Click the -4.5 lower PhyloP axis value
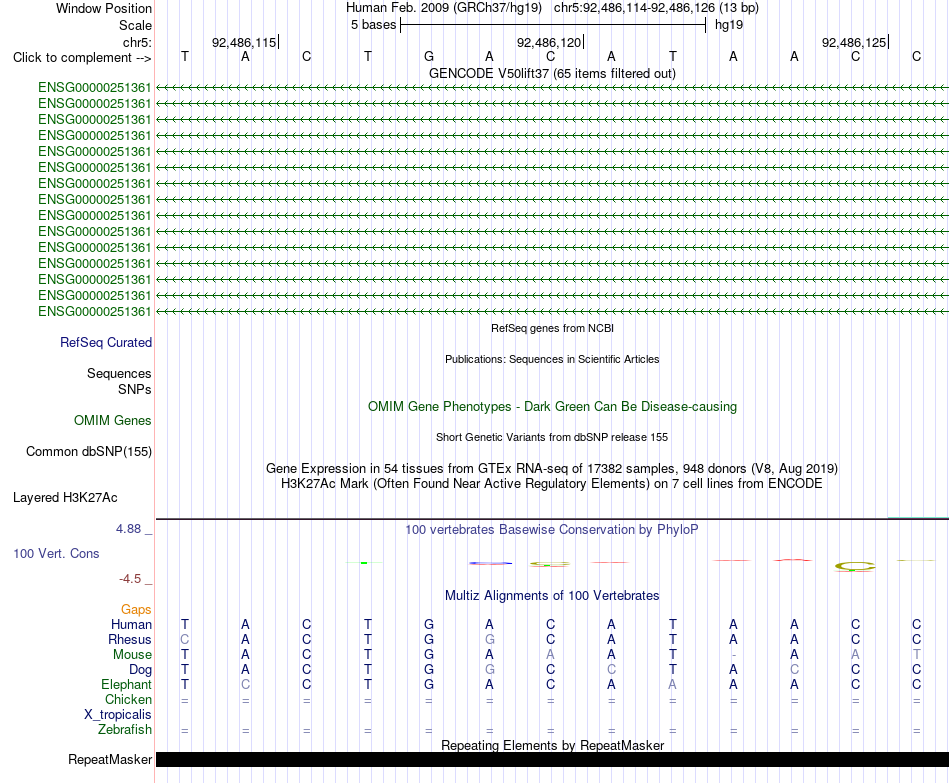950x783 pixels. click(x=130, y=579)
